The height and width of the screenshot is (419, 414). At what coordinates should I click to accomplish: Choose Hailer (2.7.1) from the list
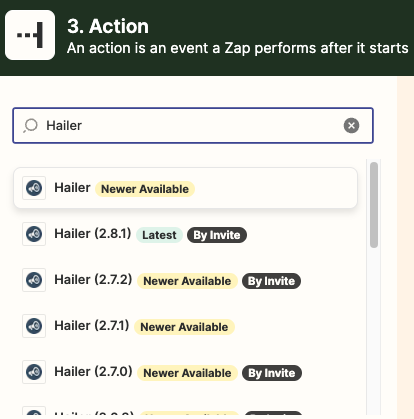[185, 326]
